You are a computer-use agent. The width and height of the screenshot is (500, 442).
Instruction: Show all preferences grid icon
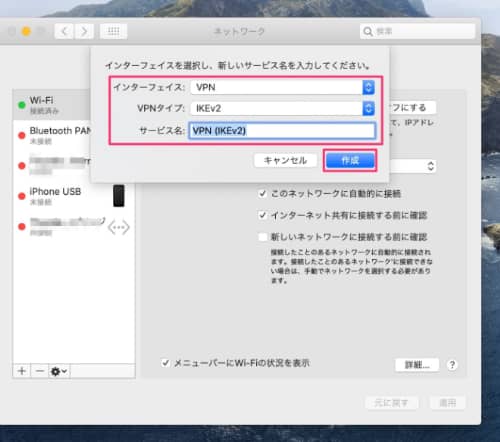113,32
